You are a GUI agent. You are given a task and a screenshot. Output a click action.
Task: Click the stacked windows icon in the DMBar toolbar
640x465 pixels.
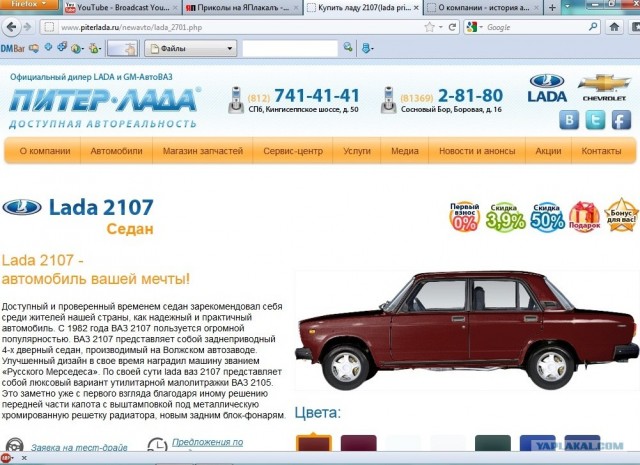tap(62, 47)
